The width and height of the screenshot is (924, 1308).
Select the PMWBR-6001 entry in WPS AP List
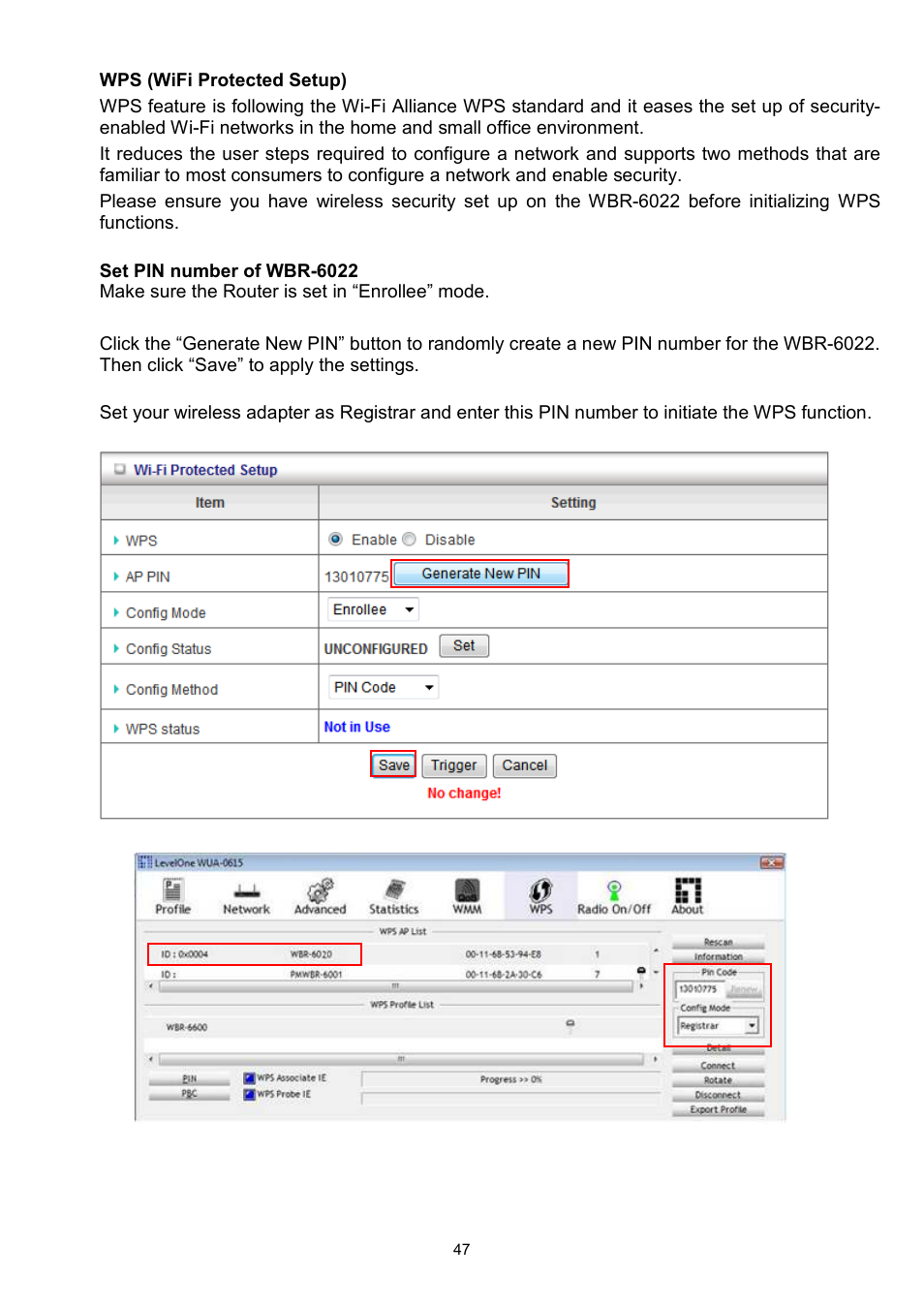[395, 974]
